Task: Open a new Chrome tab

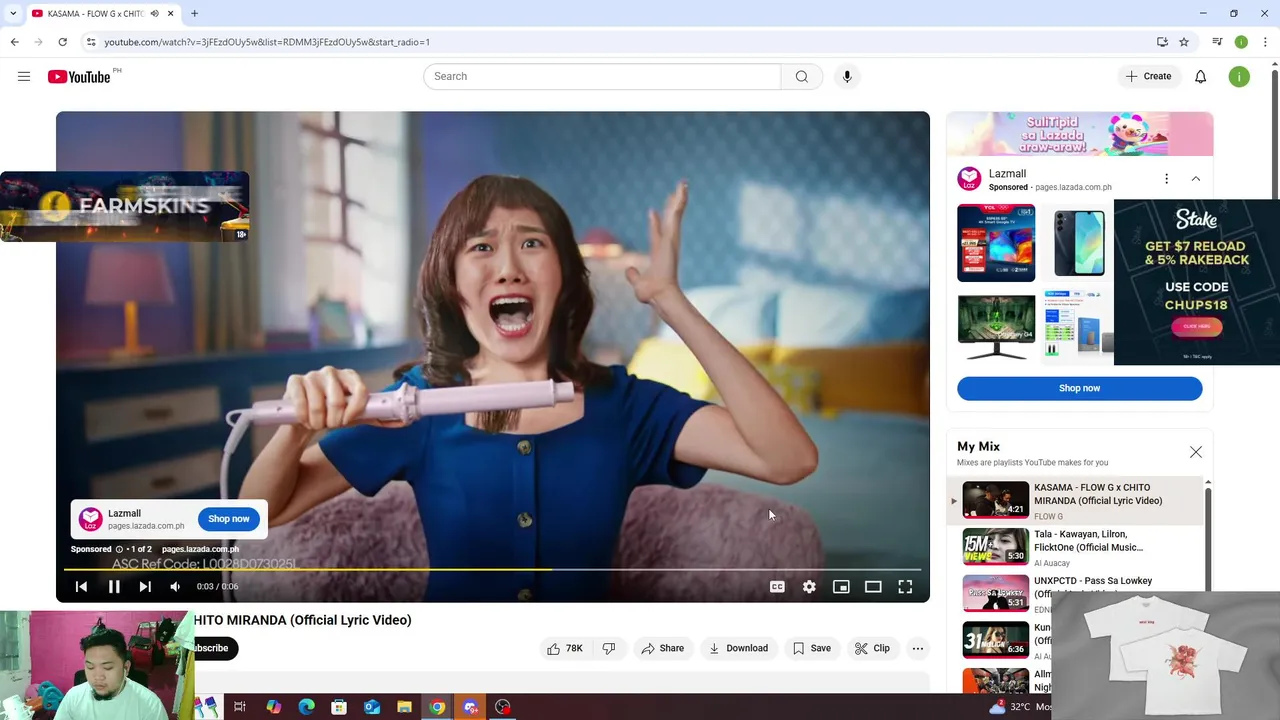Action: click(194, 13)
